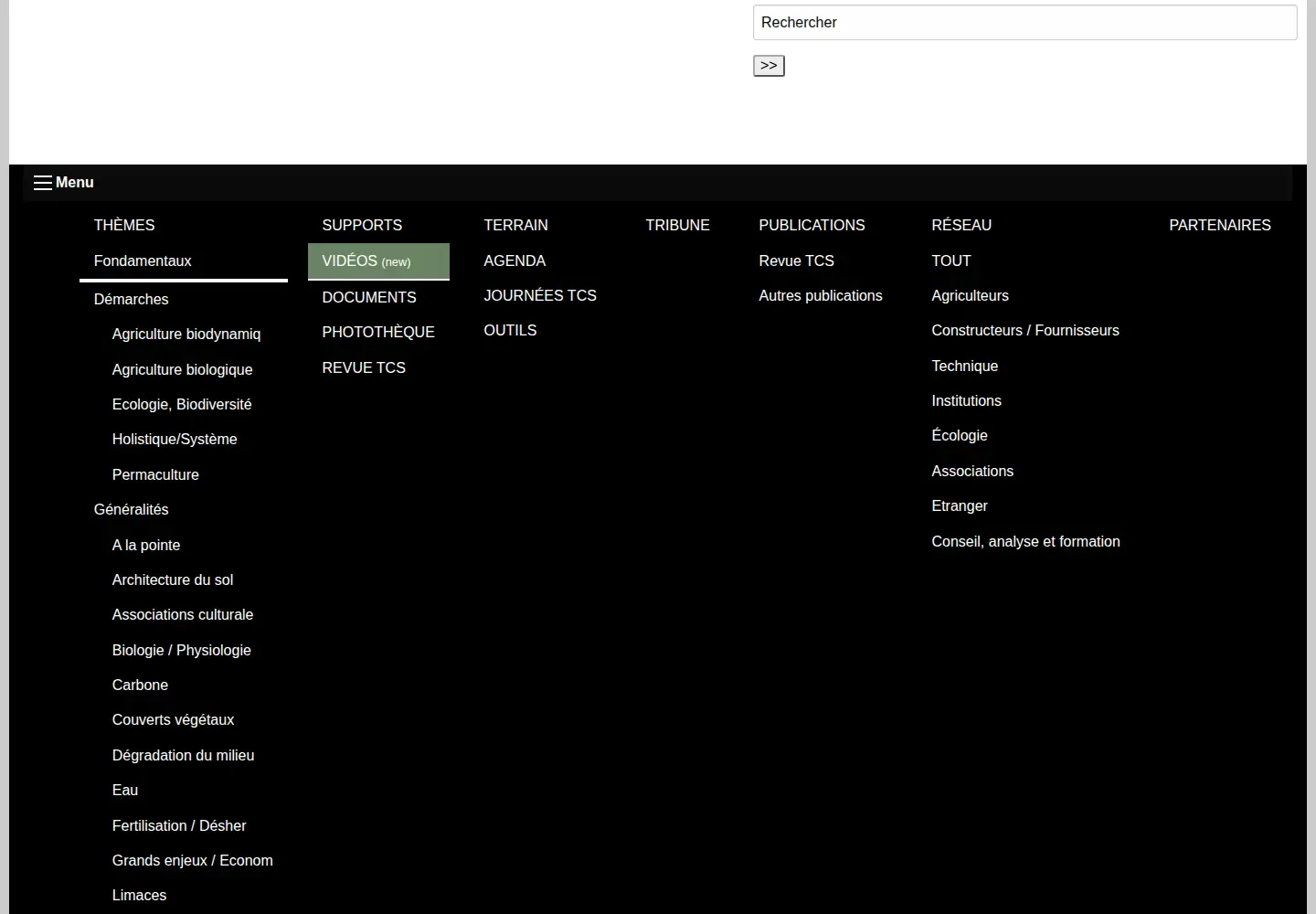Click the hamburger Menu icon
Viewport: 1316px width, 914px height.
click(43, 183)
